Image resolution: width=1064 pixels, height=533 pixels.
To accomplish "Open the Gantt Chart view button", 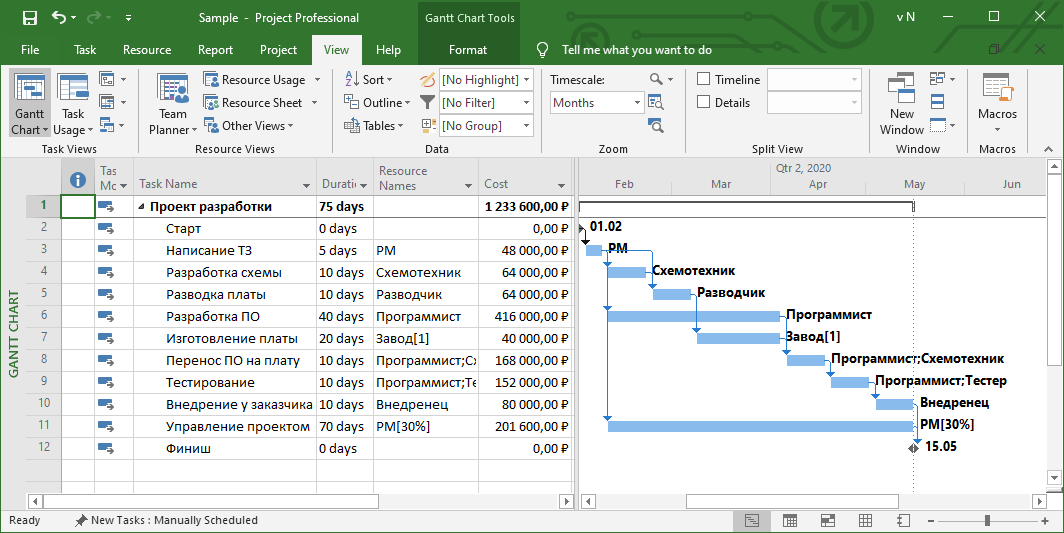I will [30, 103].
